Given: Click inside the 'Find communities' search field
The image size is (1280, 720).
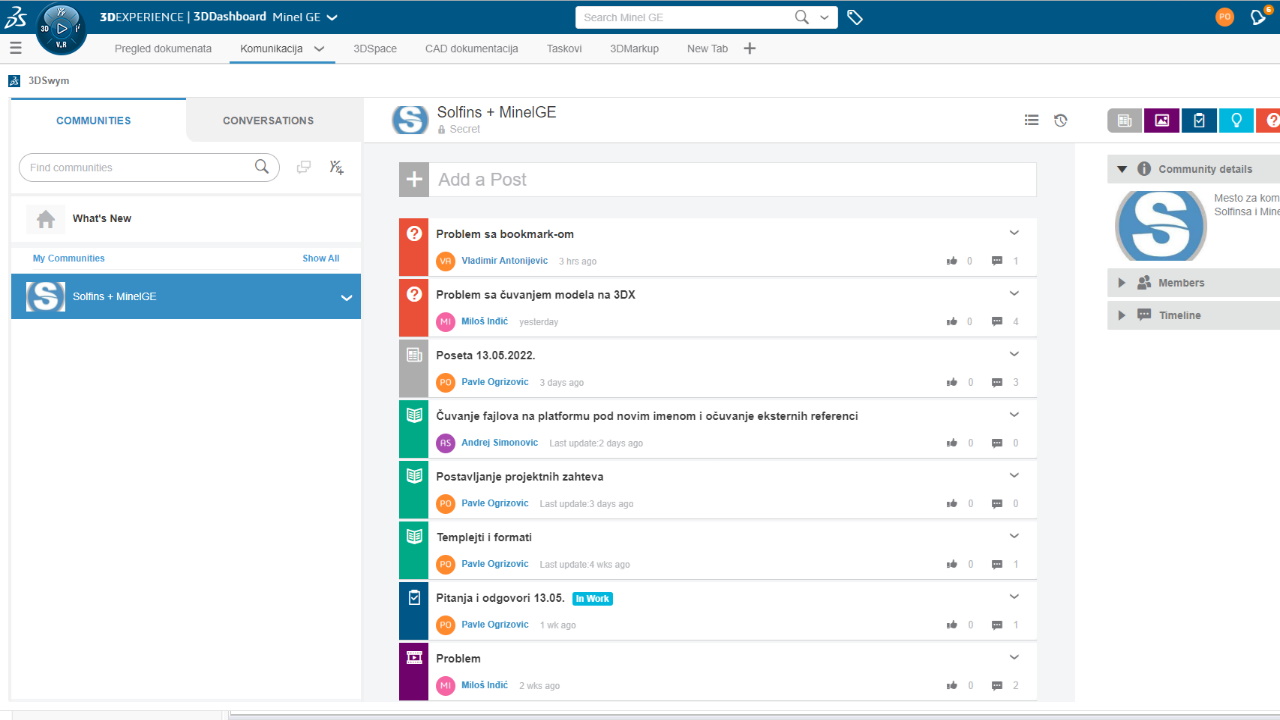Looking at the screenshot, I should coord(140,167).
